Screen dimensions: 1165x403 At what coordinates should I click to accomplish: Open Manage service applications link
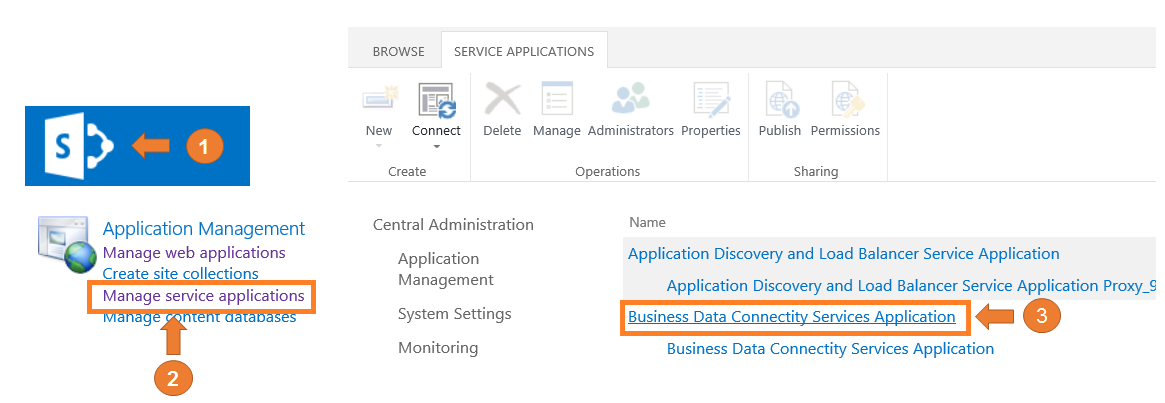coord(203,296)
